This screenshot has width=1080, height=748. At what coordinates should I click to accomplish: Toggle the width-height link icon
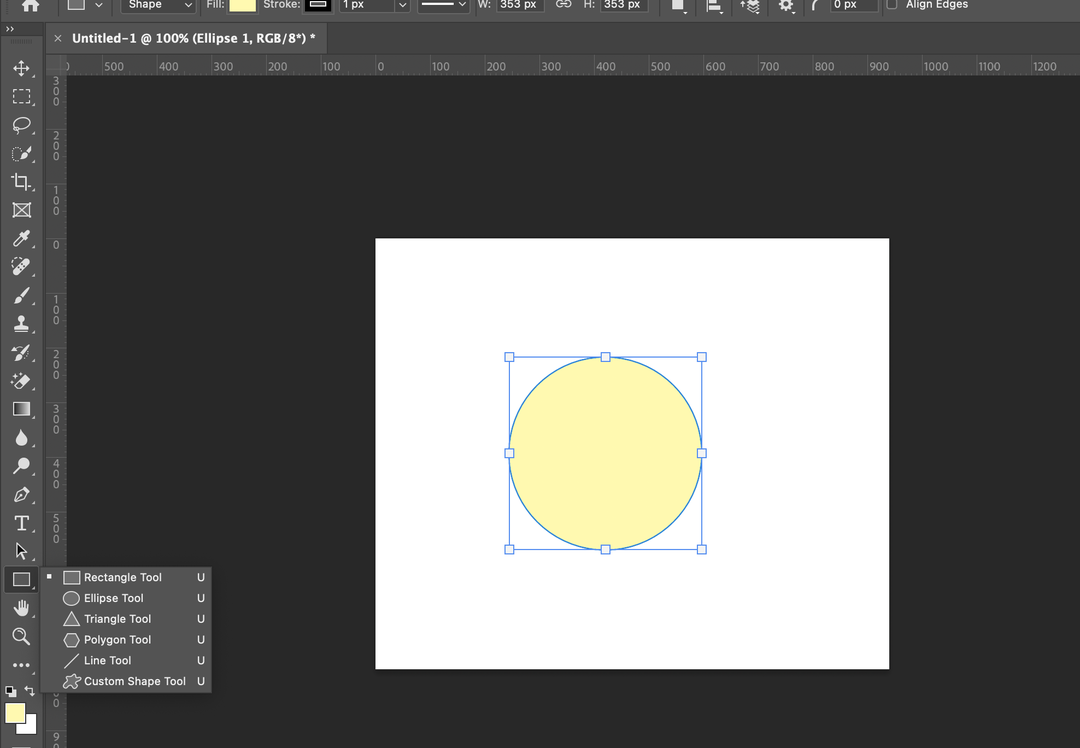pos(563,5)
